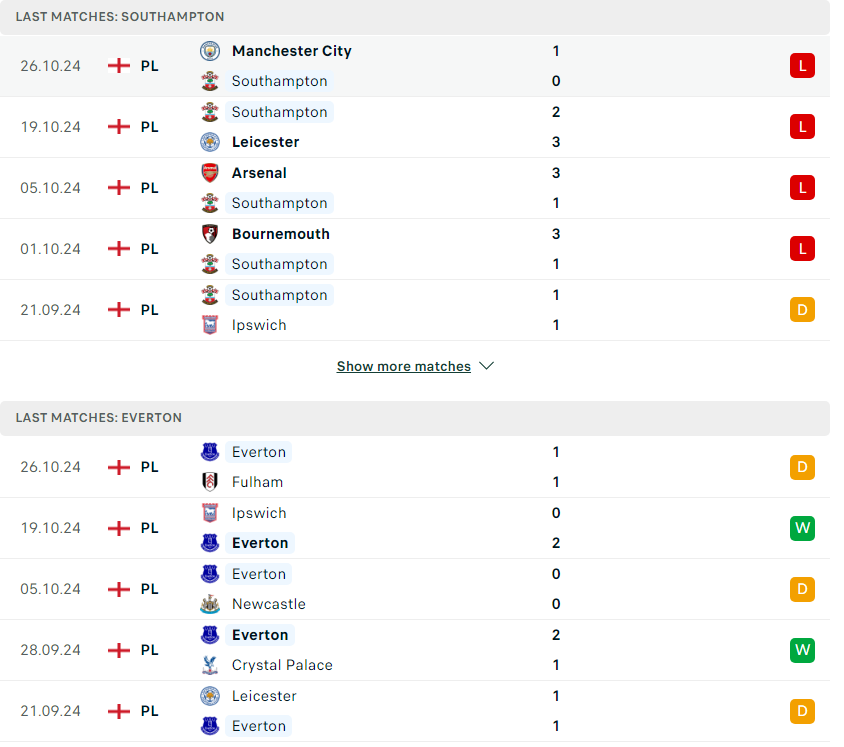Select the Last Matches: Southampton header
Viewport: 844px width, 747px height.
coord(120,17)
